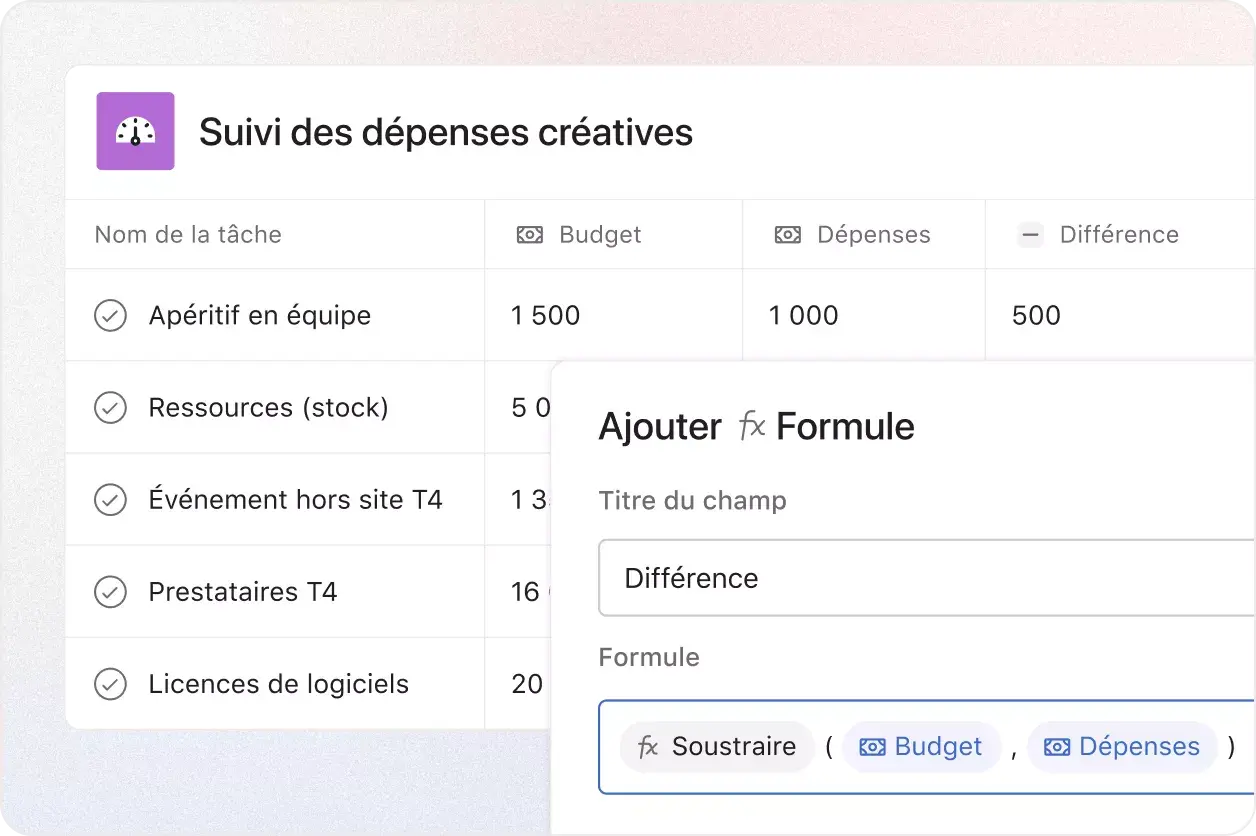Select the 500 value in the Différence column
Image resolution: width=1256 pixels, height=836 pixels.
(1034, 315)
